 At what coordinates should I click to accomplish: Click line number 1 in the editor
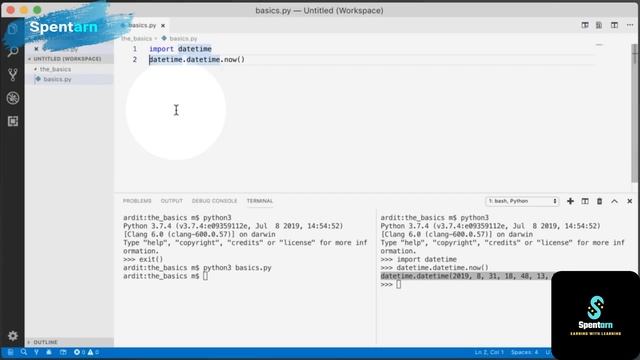click(x=135, y=49)
